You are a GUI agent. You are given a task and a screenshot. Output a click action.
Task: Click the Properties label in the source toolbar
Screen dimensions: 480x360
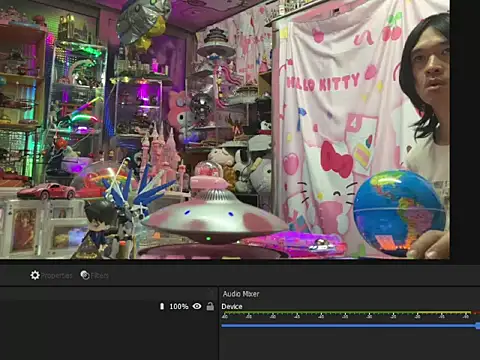coord(56,276)
